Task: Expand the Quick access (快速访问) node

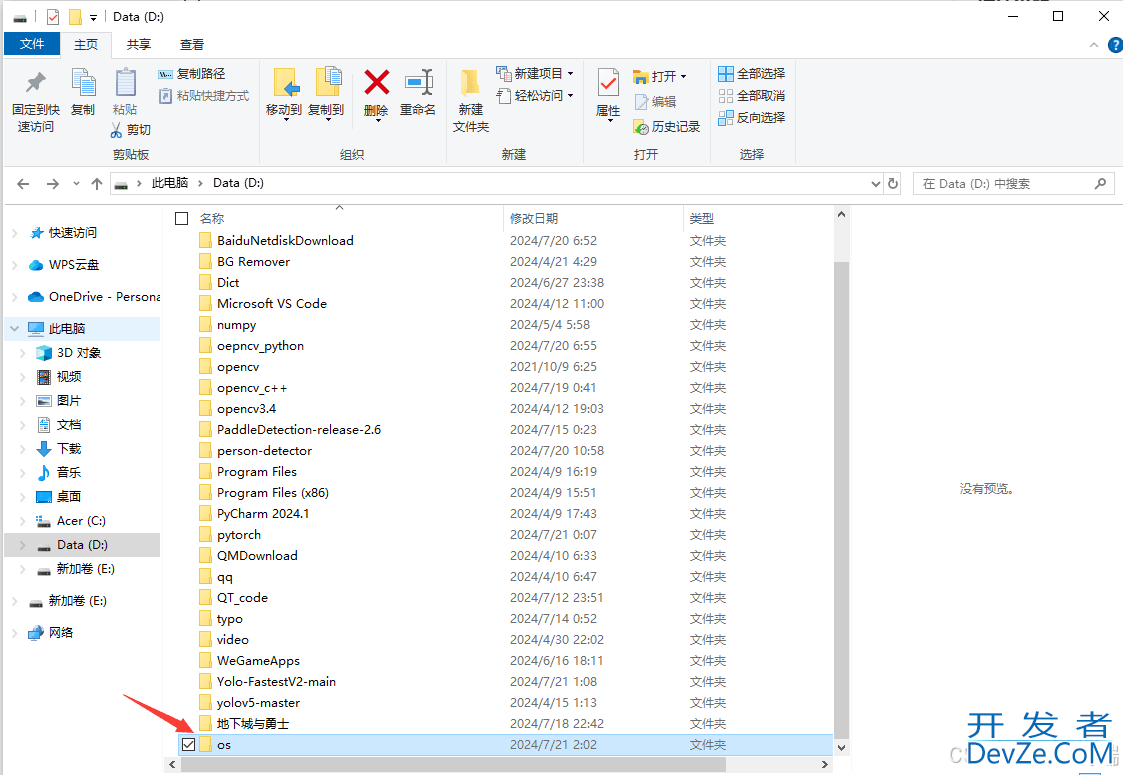Action: pos(14,233)
